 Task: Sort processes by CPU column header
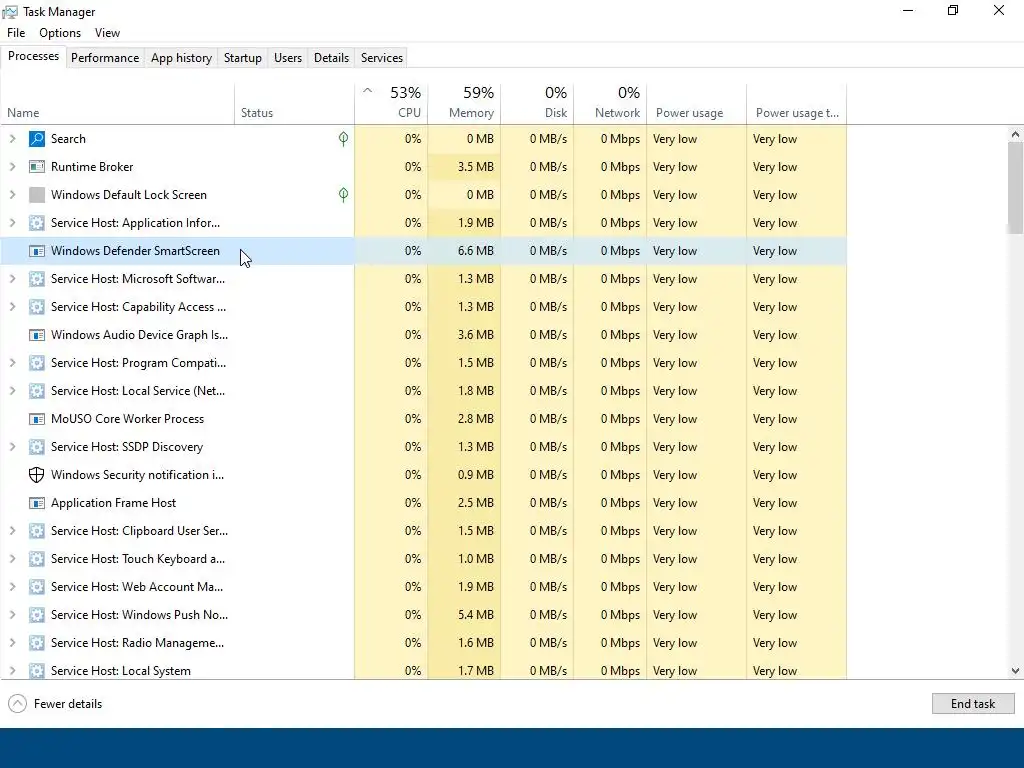(x=392, y=104)
